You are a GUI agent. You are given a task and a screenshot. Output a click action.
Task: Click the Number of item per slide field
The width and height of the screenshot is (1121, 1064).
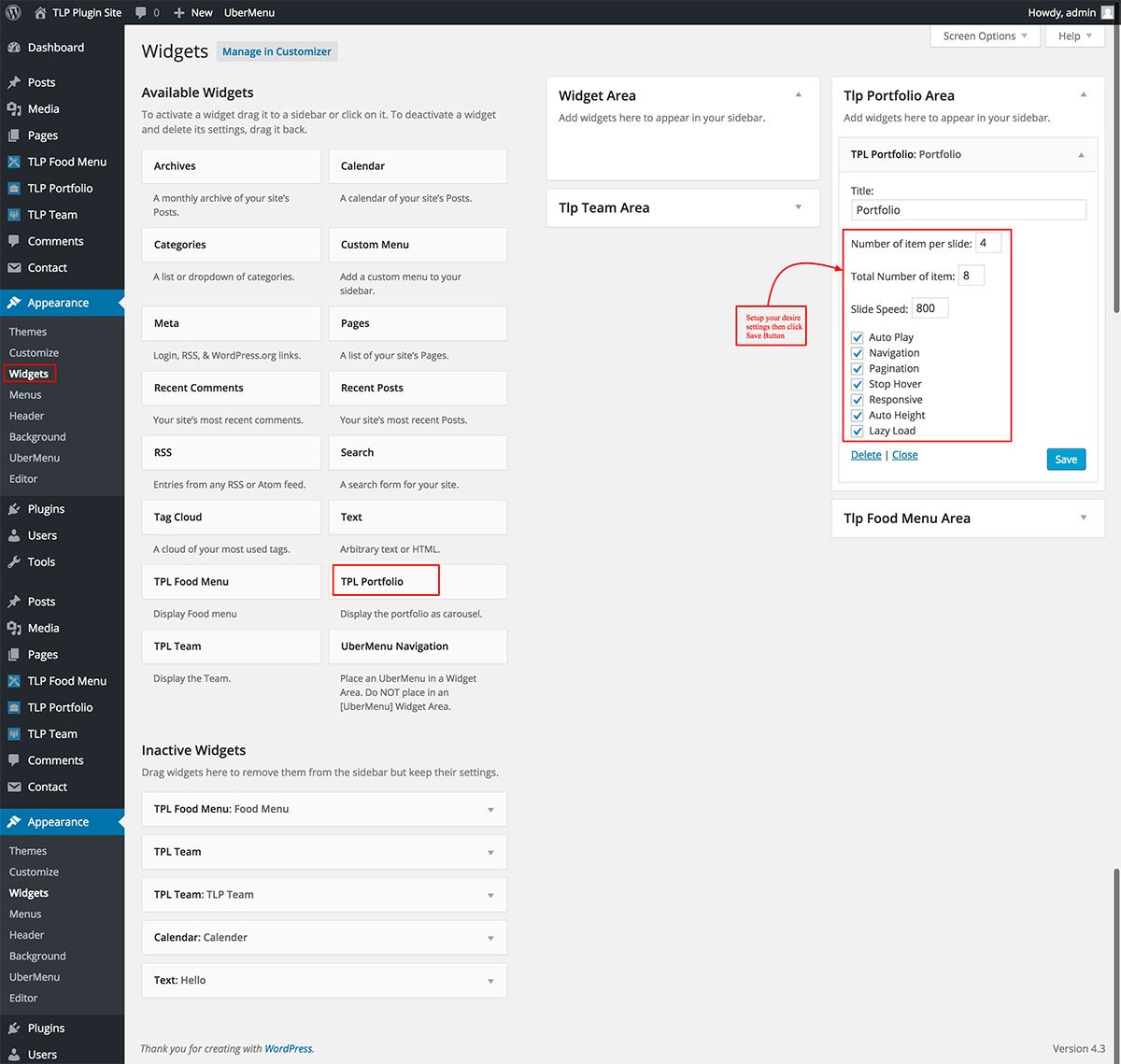988,243
